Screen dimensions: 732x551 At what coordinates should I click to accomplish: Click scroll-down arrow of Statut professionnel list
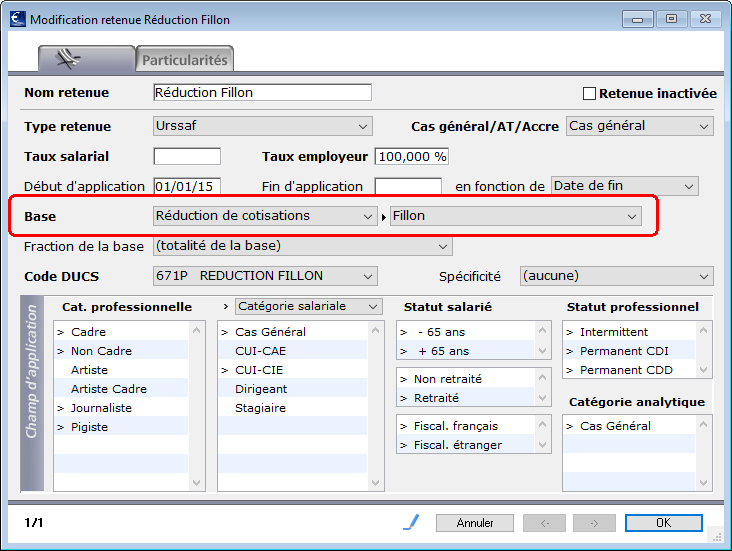704,370
